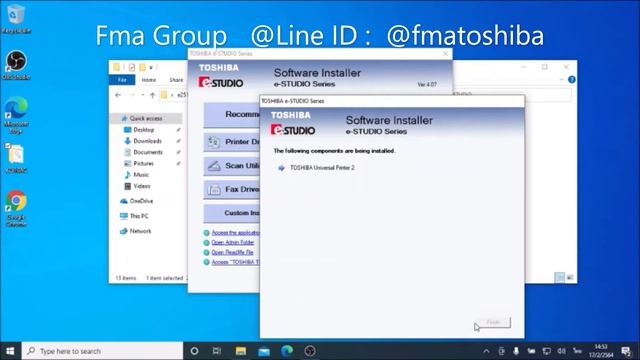Click the network tray icon
Viewport: 640px width, 360px height.
tap(546, 351)
